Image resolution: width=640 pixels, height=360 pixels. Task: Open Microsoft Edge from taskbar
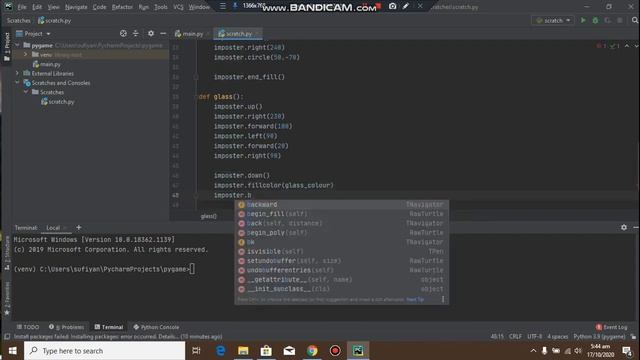click(x=220, y=351)
